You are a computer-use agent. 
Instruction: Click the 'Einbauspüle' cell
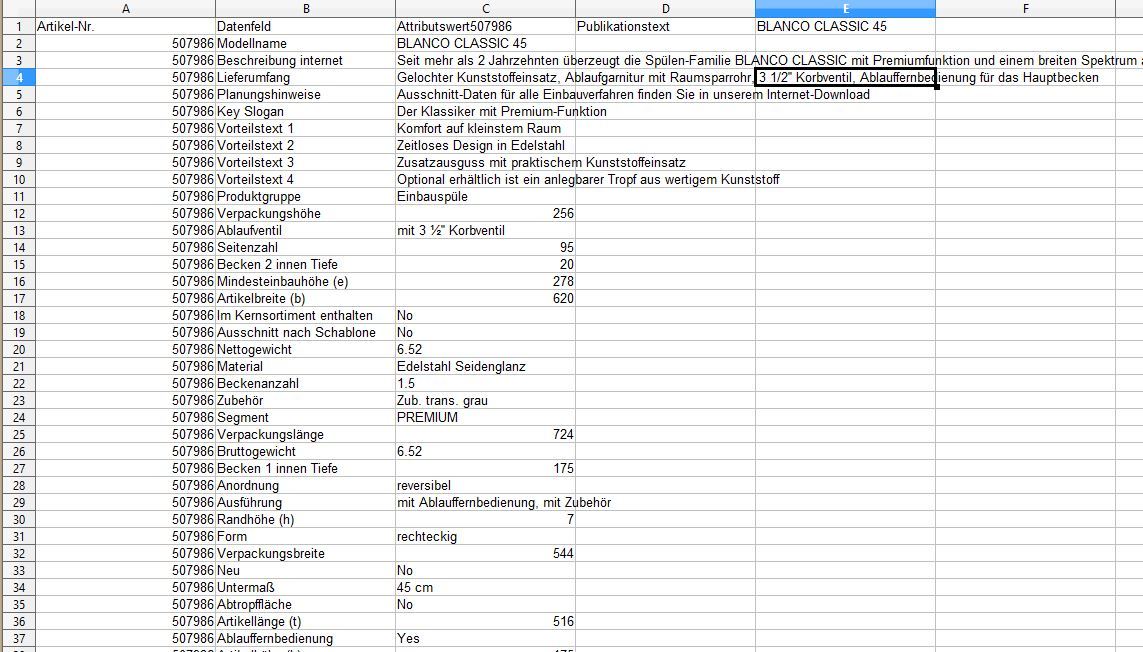pyautogui.click(x=485, y=197)
